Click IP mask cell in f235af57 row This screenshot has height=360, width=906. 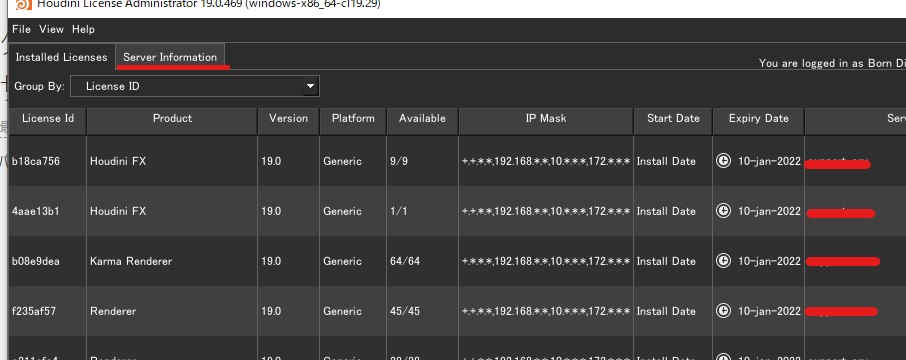(x=546, y=311)
